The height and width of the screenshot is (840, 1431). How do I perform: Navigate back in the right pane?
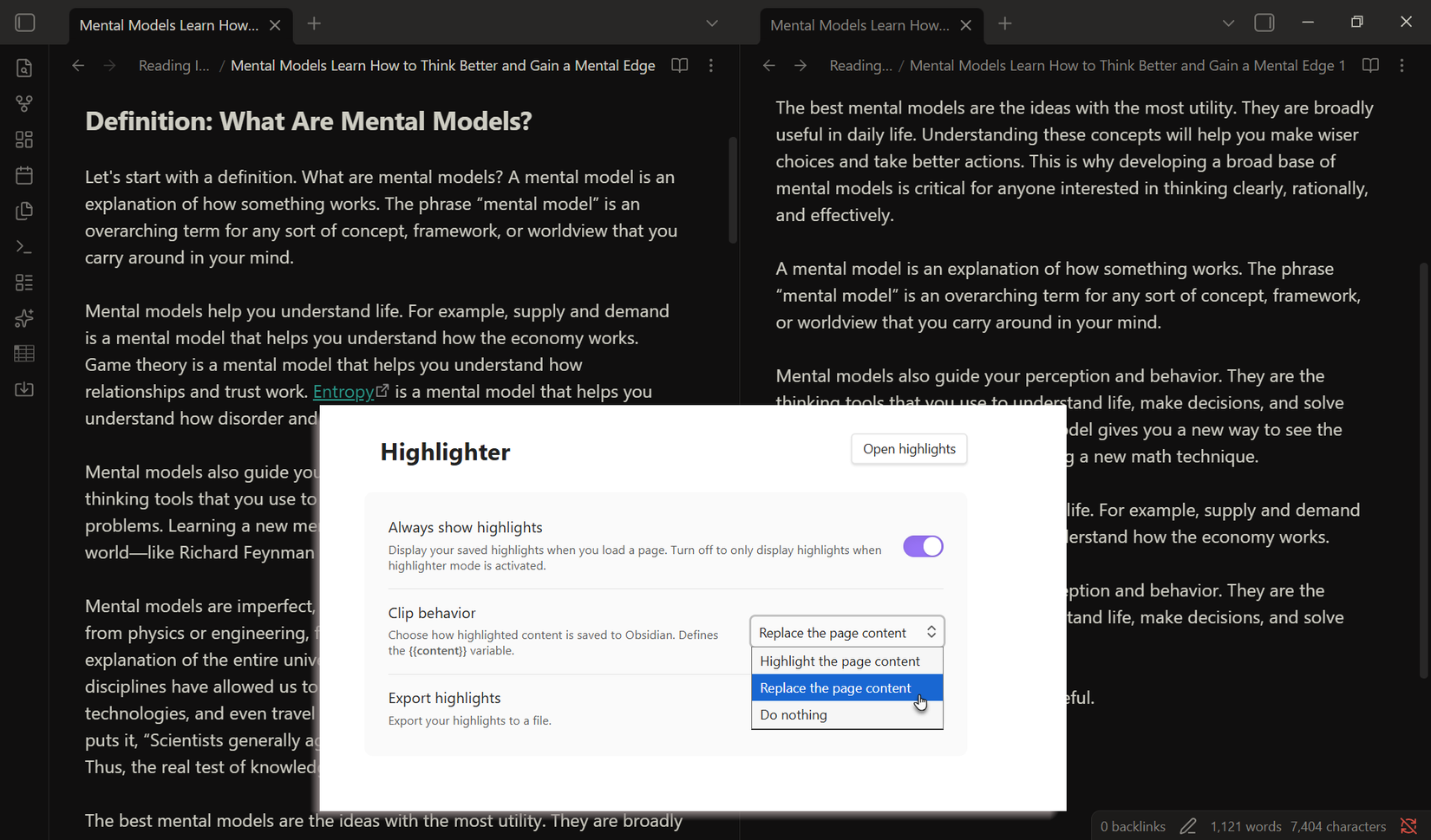769,66
